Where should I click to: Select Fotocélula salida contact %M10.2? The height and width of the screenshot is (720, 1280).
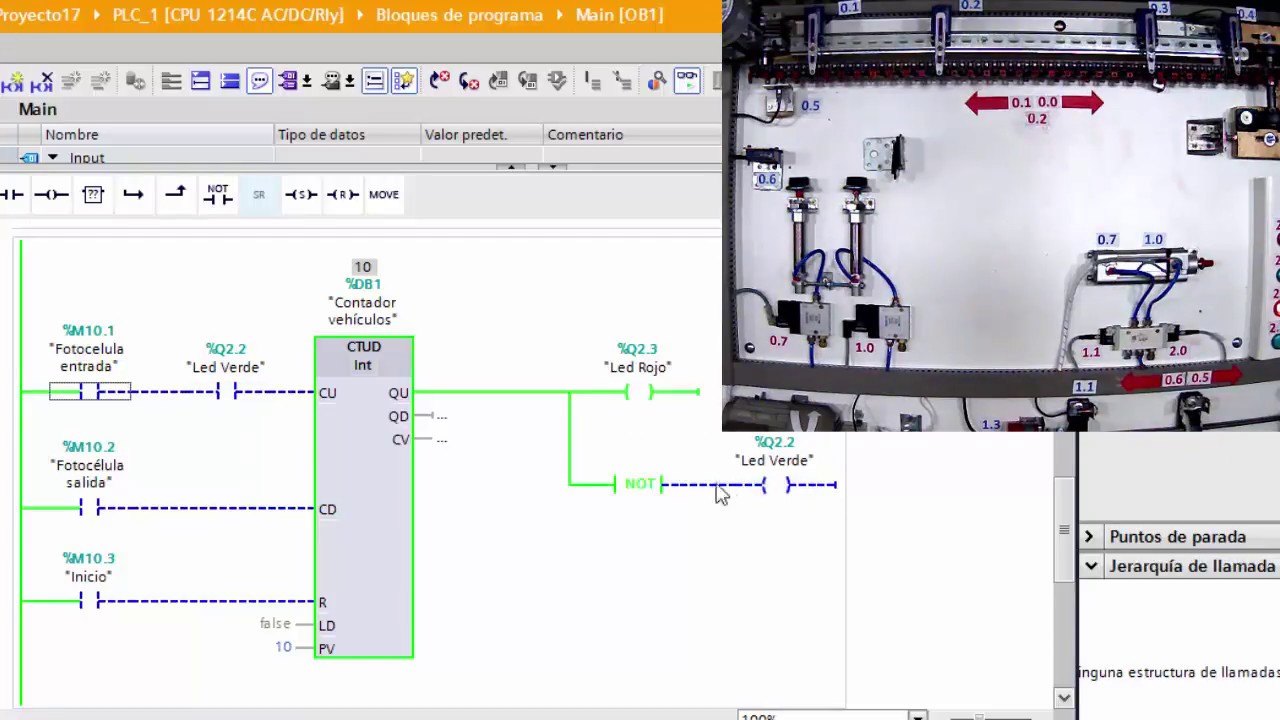90,508
